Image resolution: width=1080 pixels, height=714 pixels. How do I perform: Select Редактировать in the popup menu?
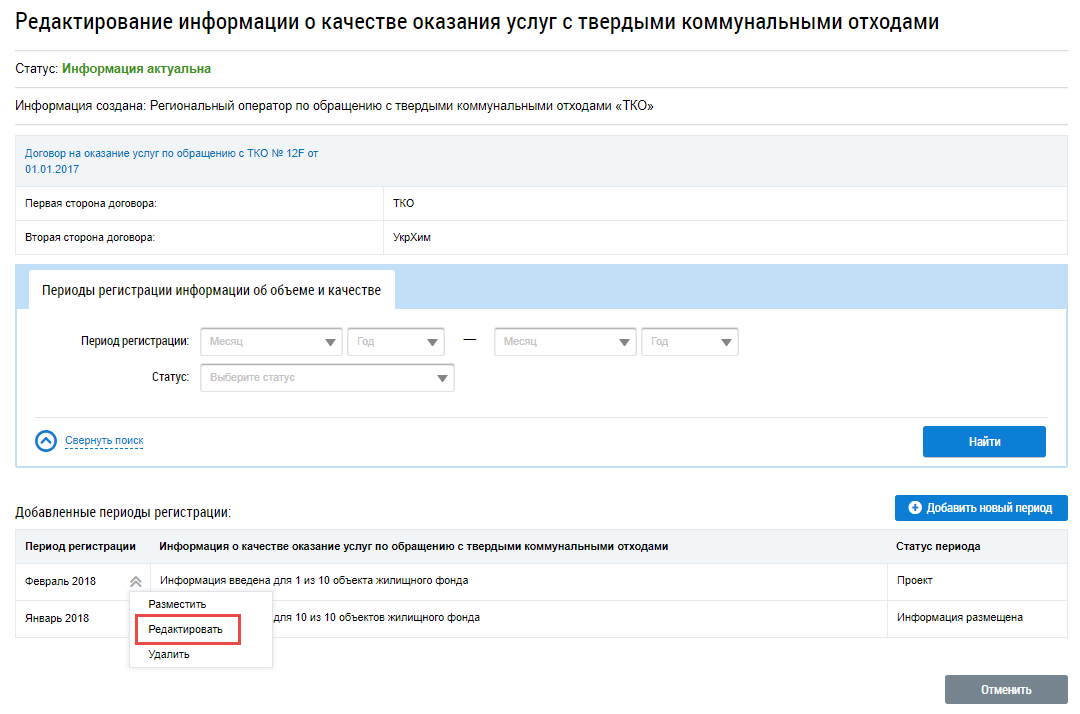pyautogui.click(x=187, y=629)
